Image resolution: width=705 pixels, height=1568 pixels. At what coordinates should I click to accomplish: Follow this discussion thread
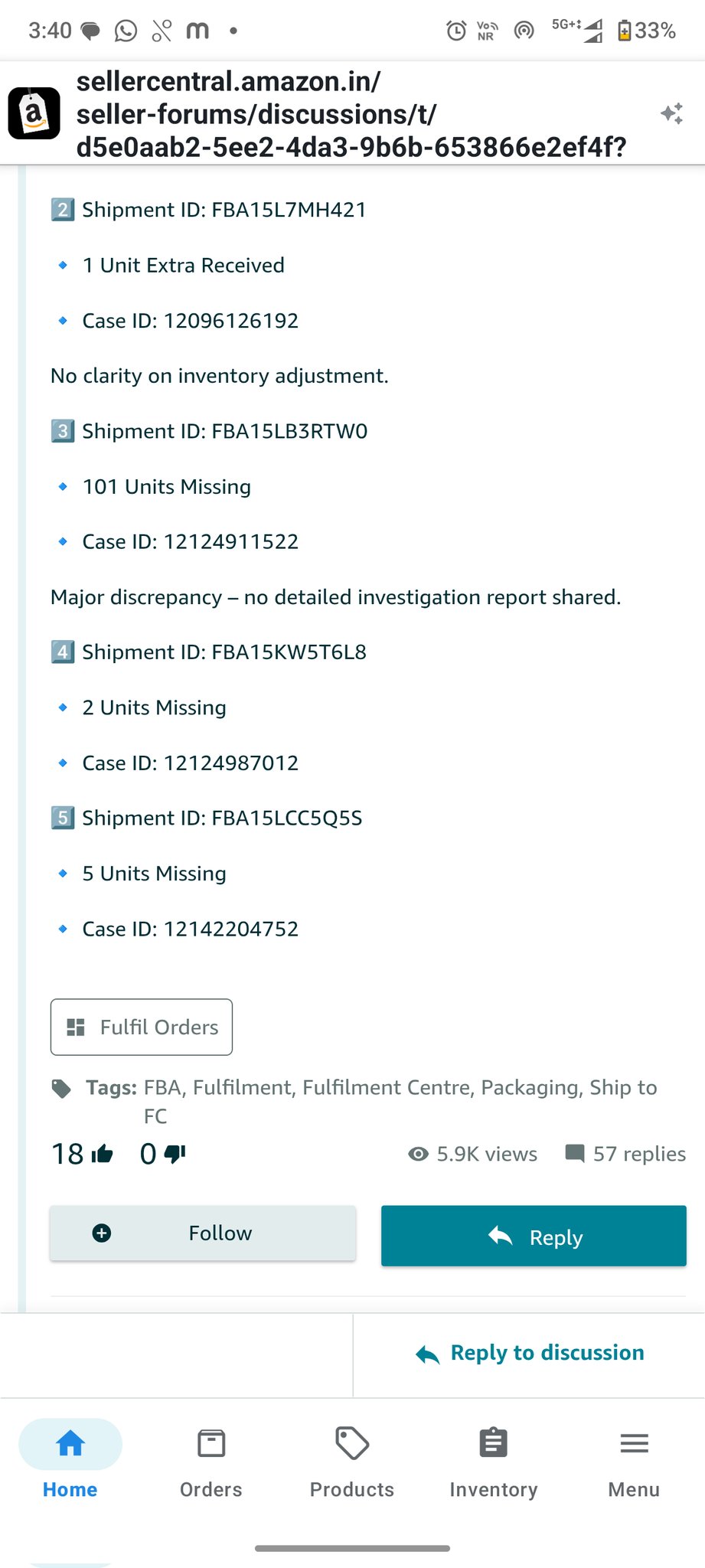[x=203, y=1233]
